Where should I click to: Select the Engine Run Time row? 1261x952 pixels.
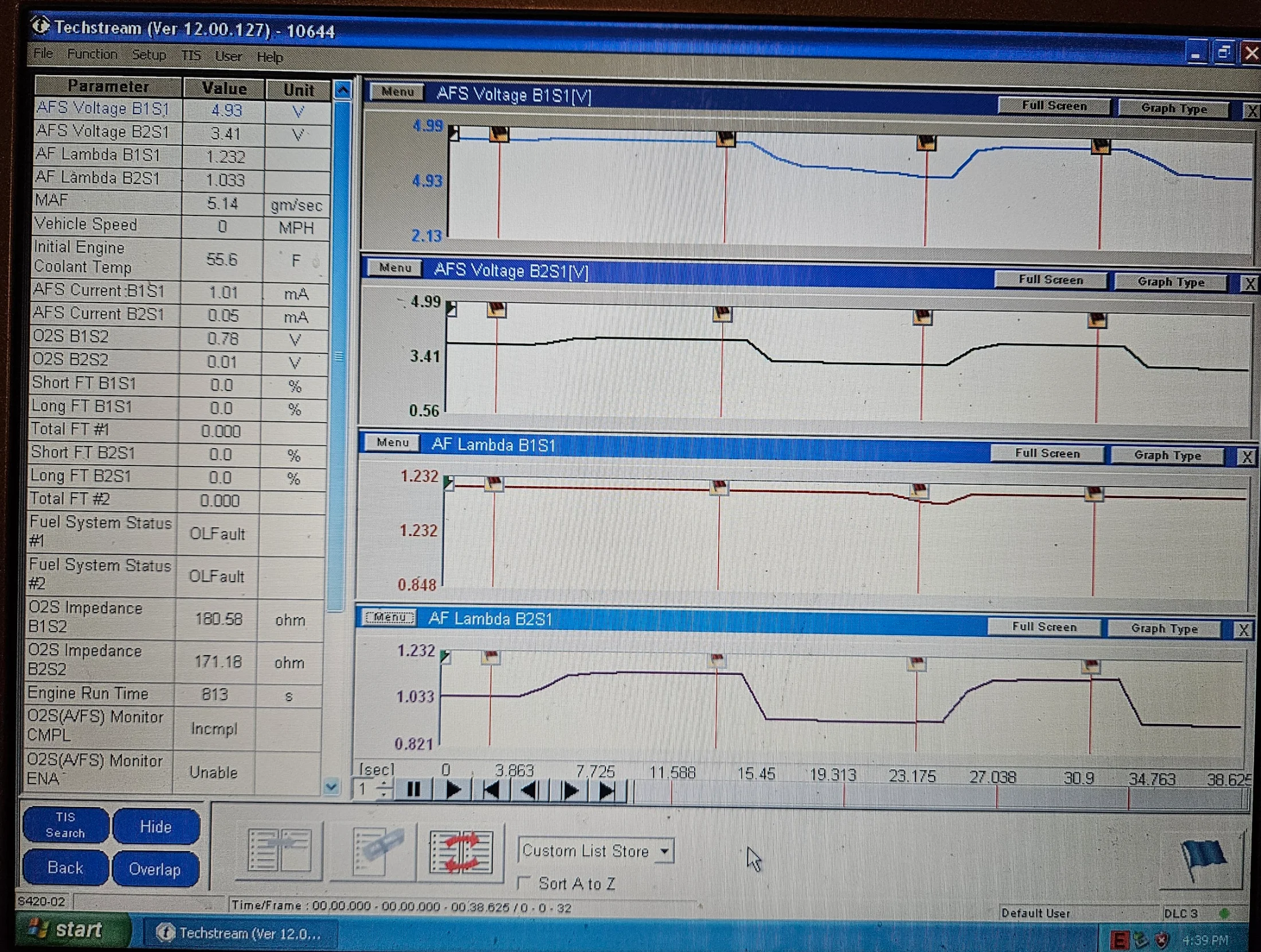coord(174,694)
